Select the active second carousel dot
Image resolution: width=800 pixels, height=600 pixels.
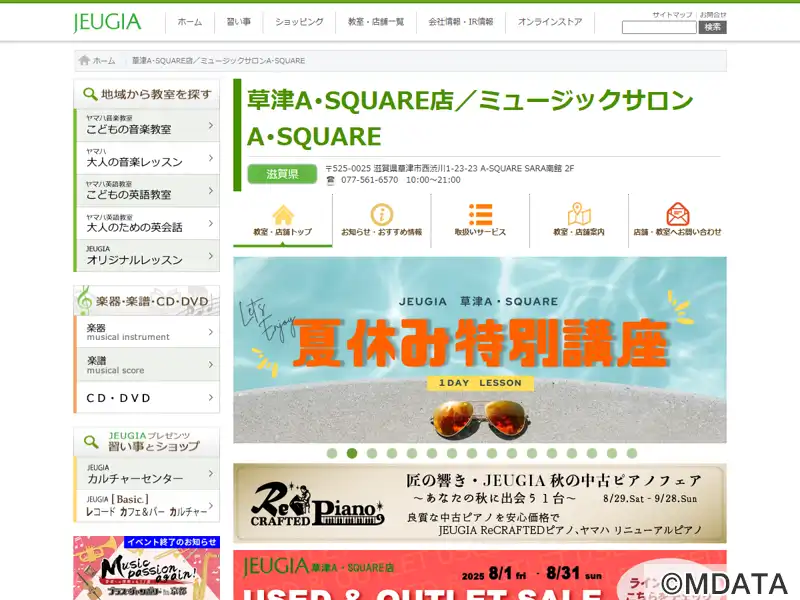[352, 453]
